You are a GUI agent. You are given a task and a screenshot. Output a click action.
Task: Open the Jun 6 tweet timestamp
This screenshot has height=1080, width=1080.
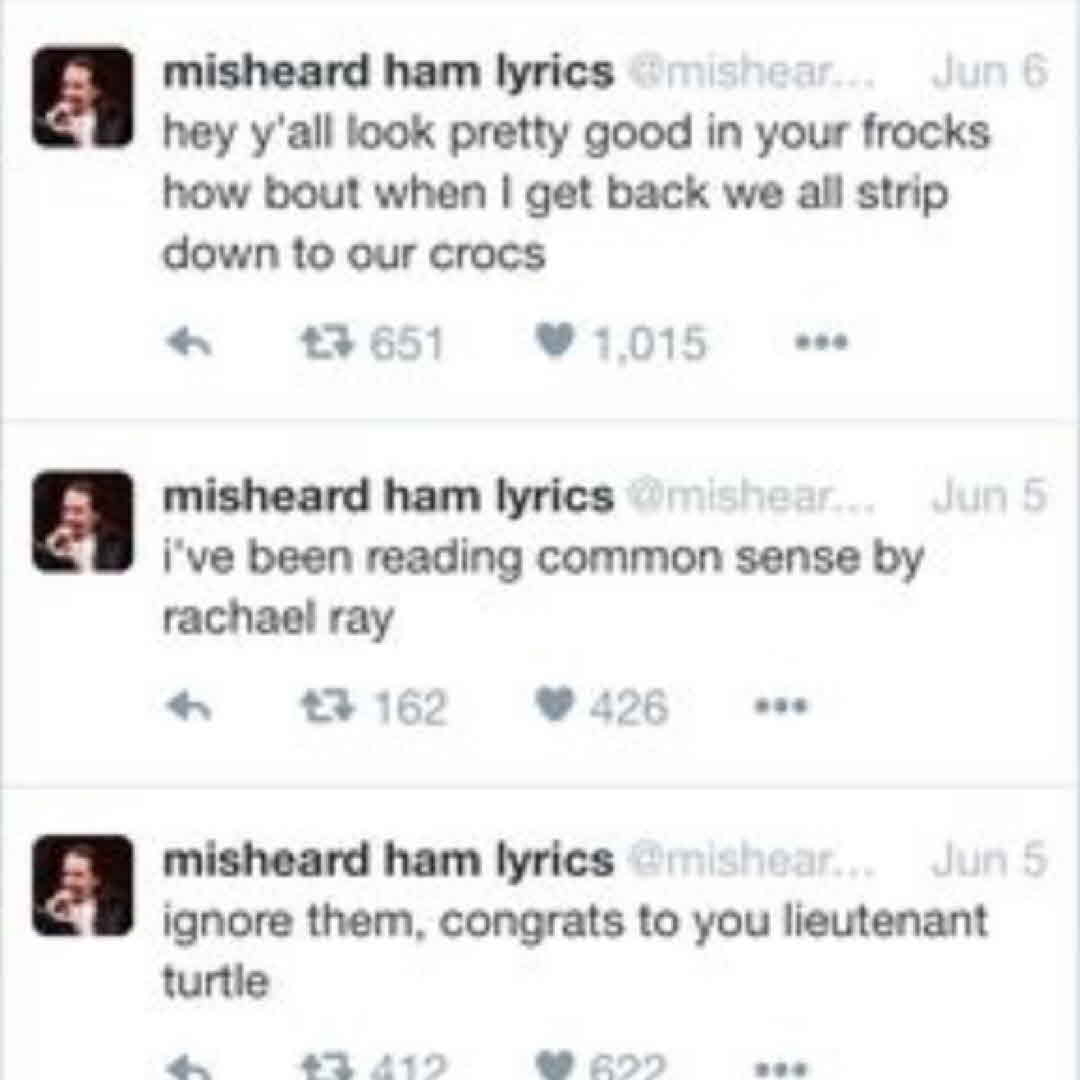pyautogui.click(x=987, y=72)
